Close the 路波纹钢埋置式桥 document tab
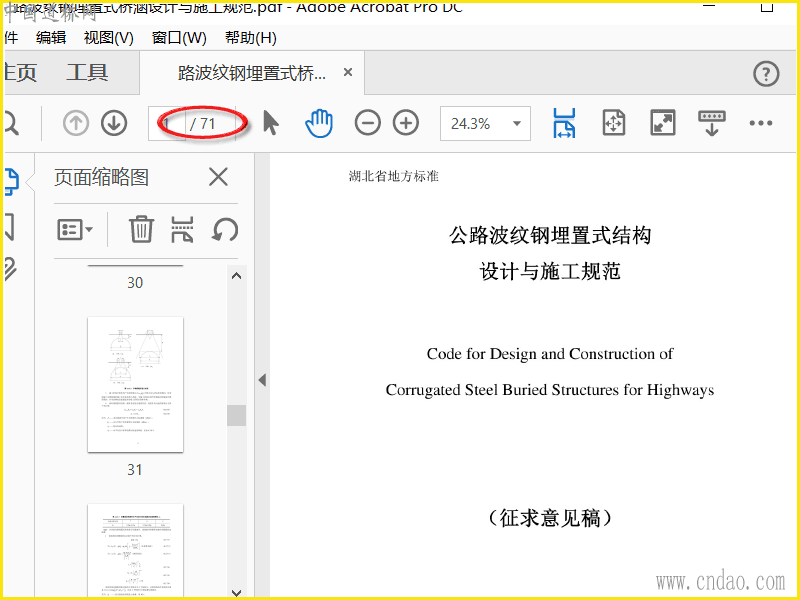 click(x=348, y=72)
